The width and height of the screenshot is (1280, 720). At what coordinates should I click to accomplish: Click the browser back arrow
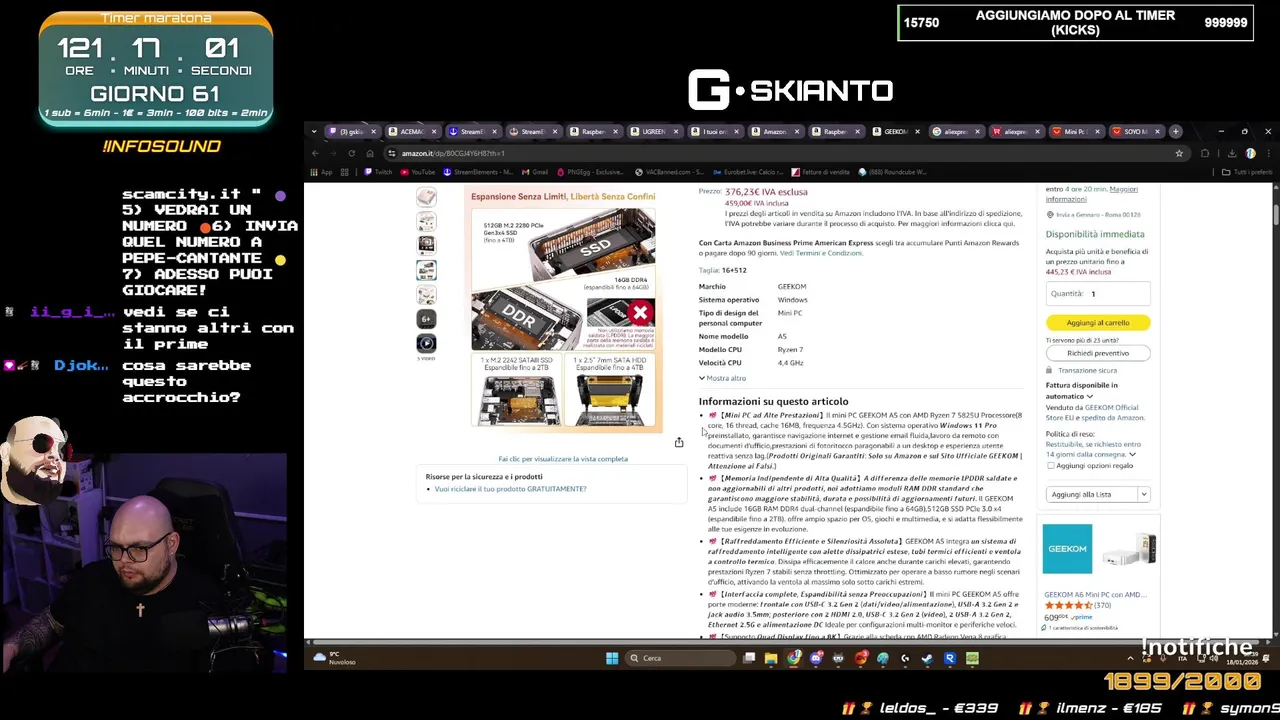click(x=315, y=153)
